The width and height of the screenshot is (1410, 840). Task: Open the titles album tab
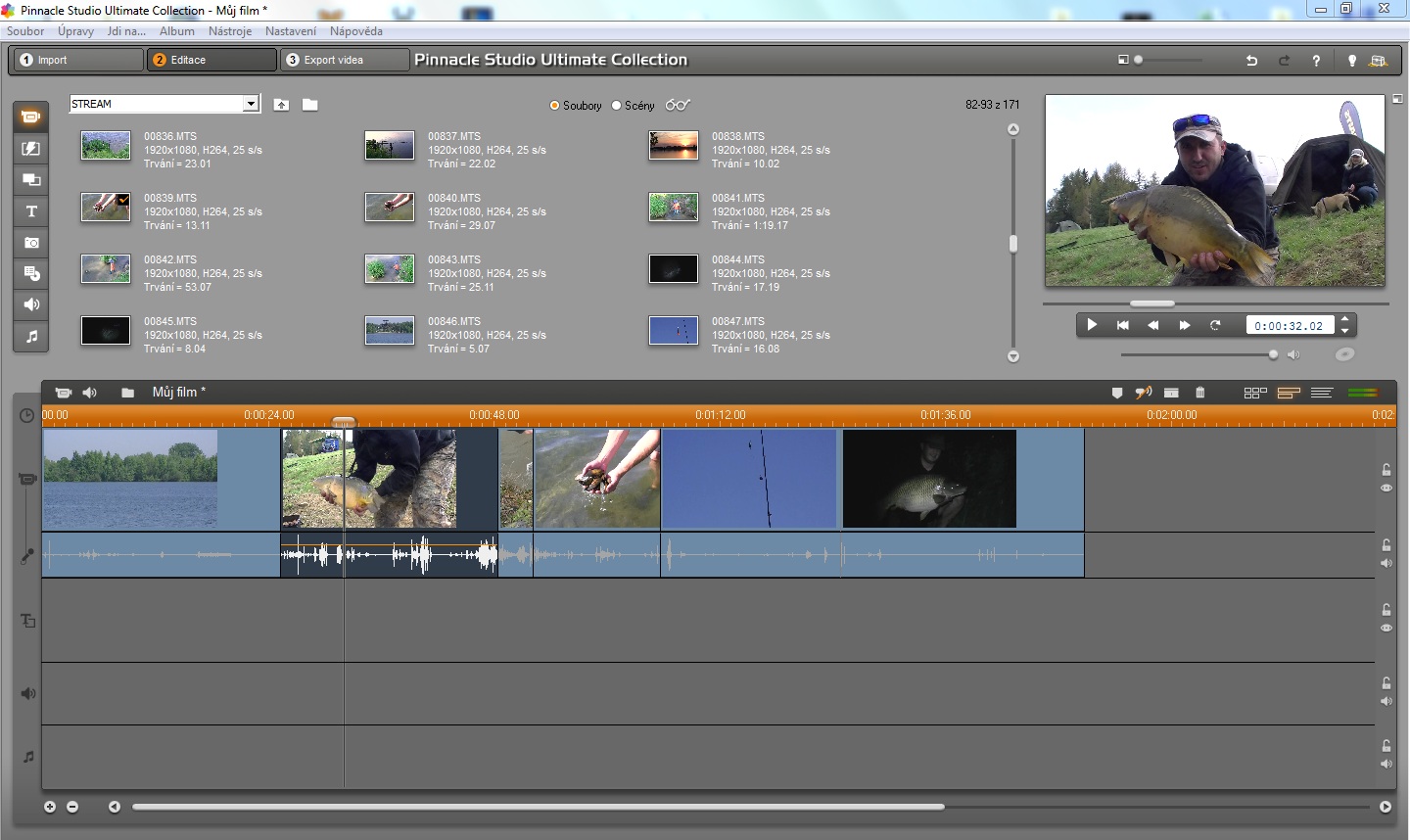click(x=31, y=211)
